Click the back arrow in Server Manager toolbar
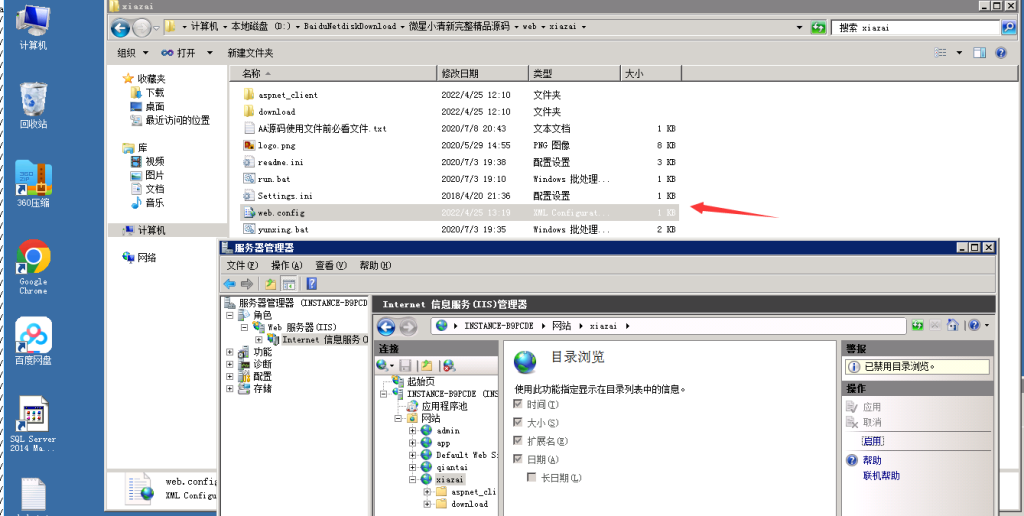1024x516 pixels. (x=229, y=283)
